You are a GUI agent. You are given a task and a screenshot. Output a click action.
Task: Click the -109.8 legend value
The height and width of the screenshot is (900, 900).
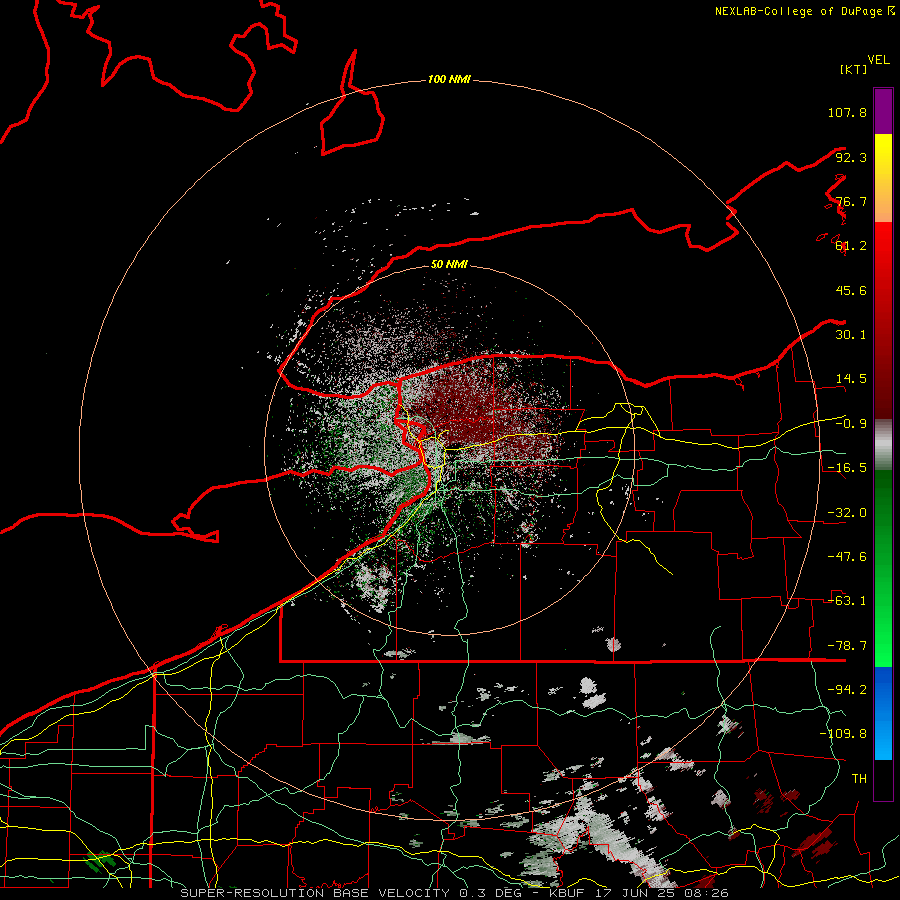[843, 734]
